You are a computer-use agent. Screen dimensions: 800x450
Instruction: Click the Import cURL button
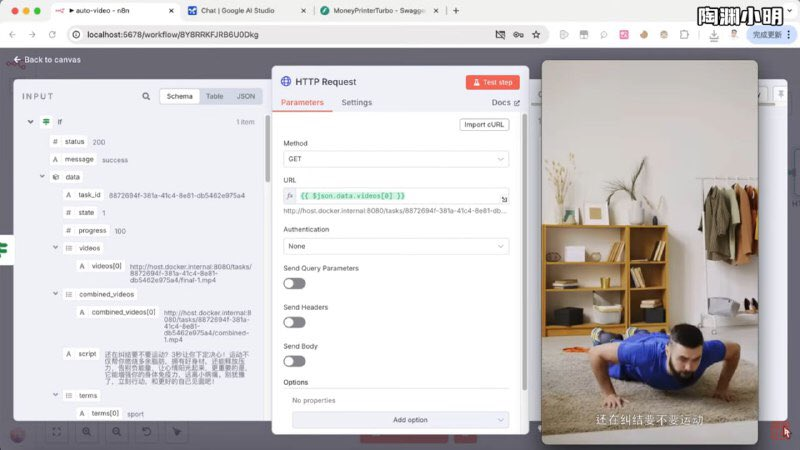[x=484, y=125]
